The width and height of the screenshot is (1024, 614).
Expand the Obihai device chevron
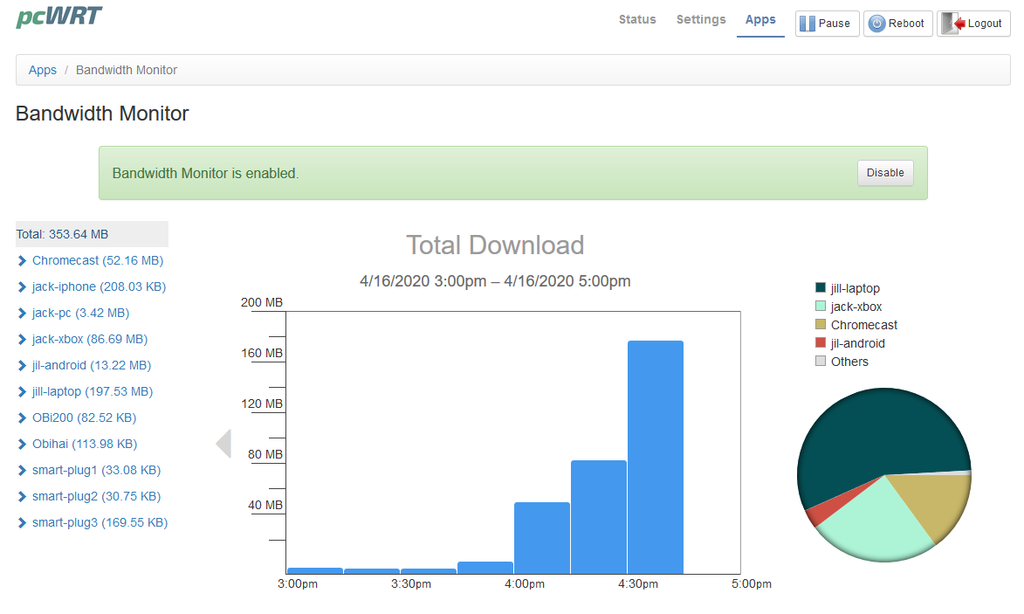(x=23, y=444)
